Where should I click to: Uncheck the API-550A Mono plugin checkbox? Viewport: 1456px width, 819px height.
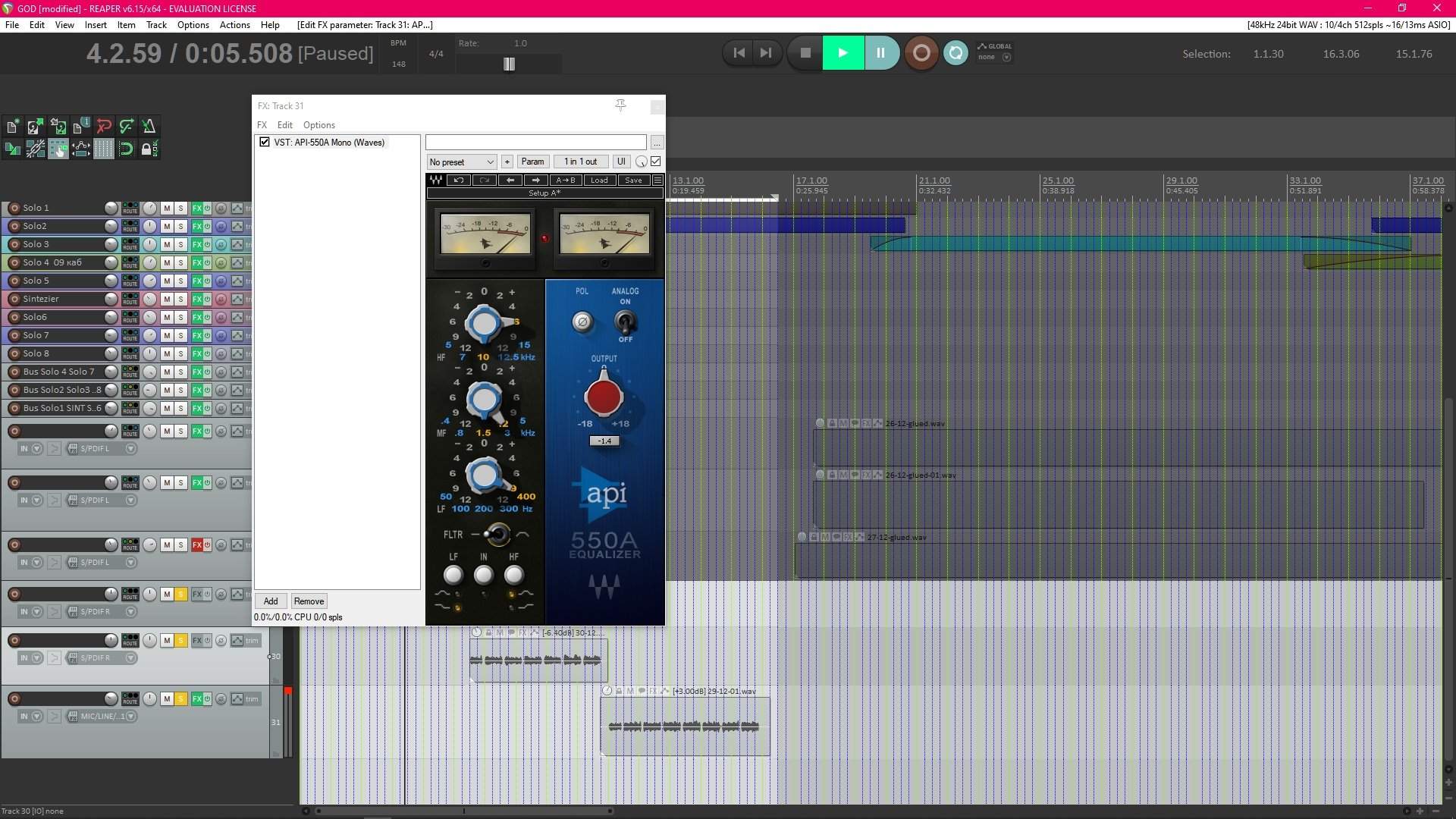[265, 142]
